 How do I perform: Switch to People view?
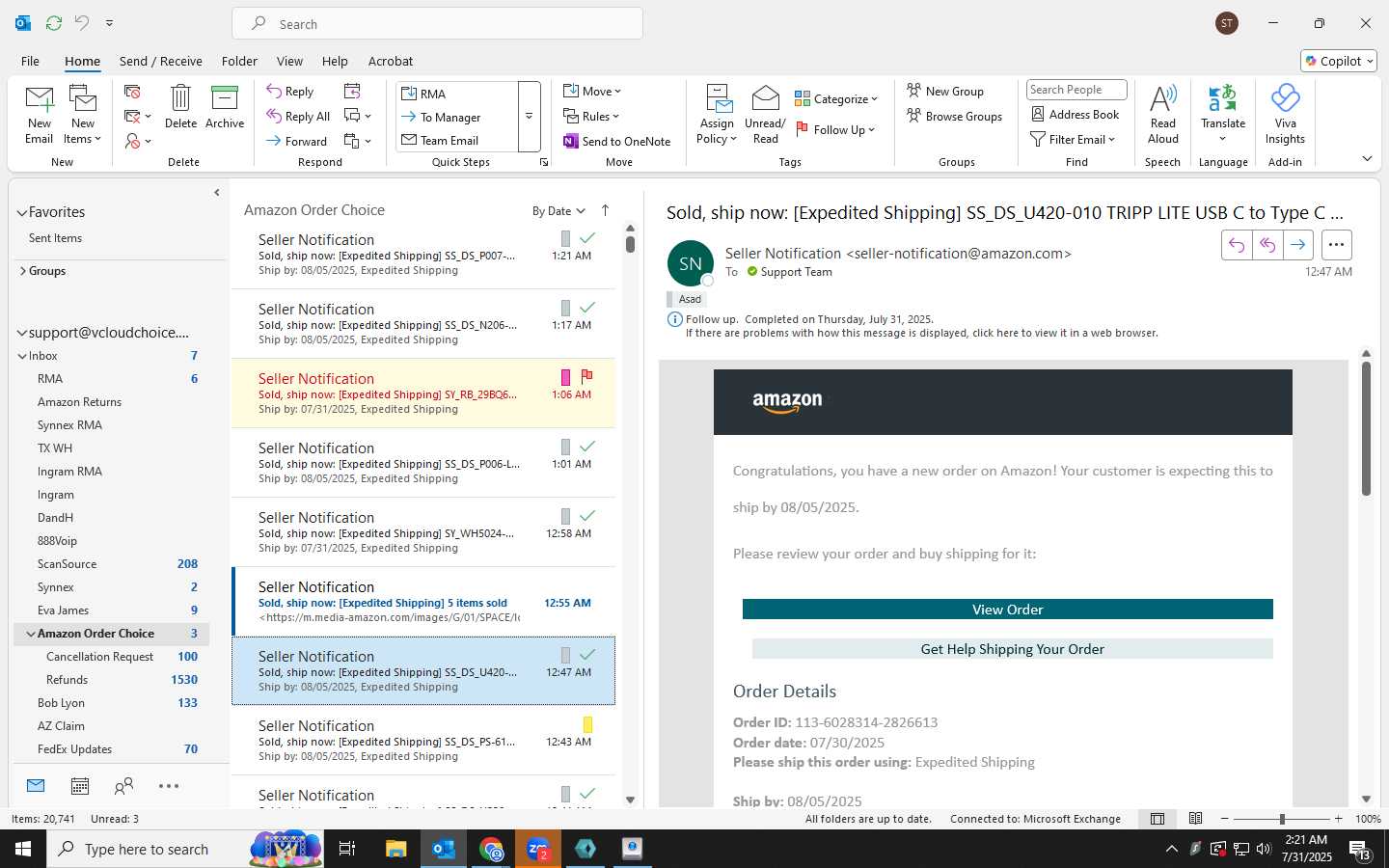123,786
